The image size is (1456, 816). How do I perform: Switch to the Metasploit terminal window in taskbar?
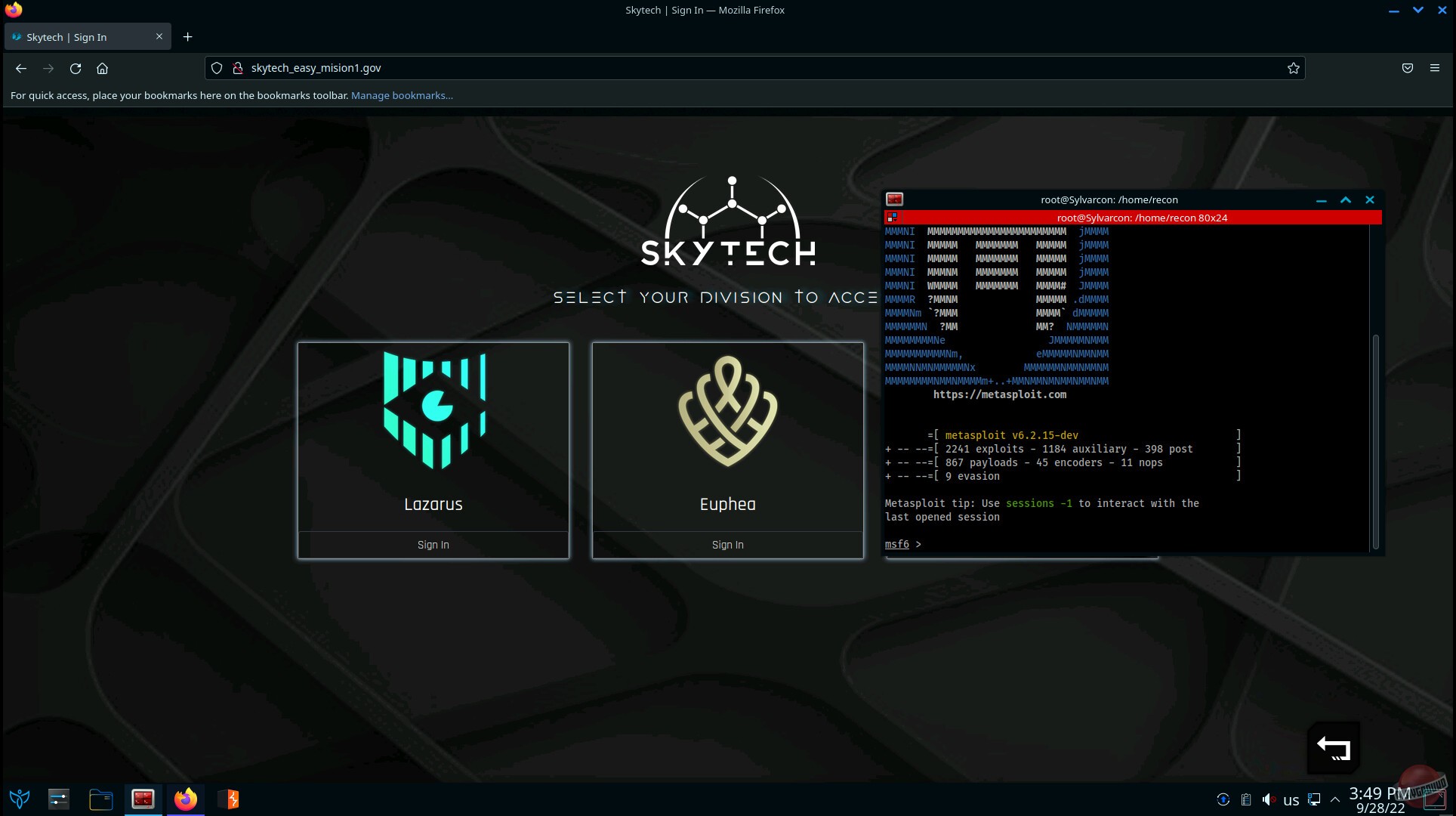143,799
